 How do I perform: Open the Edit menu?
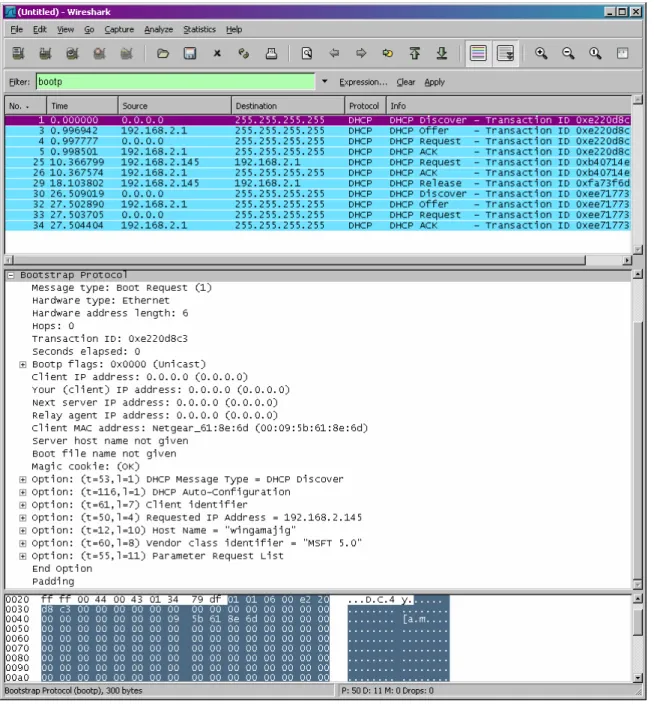[40, 30]
